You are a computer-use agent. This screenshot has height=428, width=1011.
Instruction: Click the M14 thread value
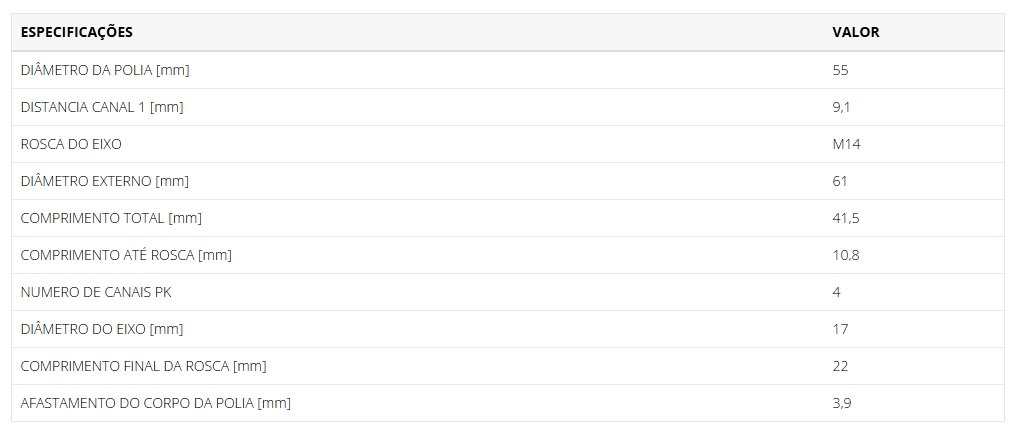pos(846,144)
